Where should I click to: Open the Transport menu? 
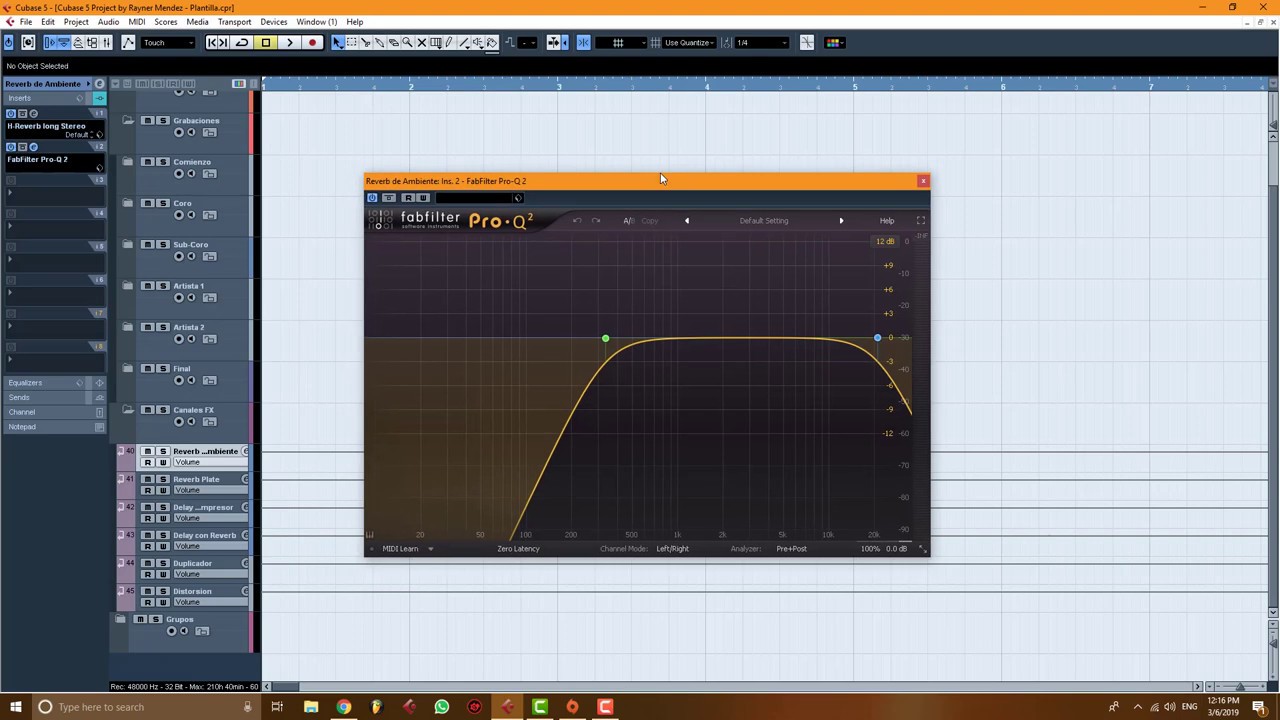(234, 21)
